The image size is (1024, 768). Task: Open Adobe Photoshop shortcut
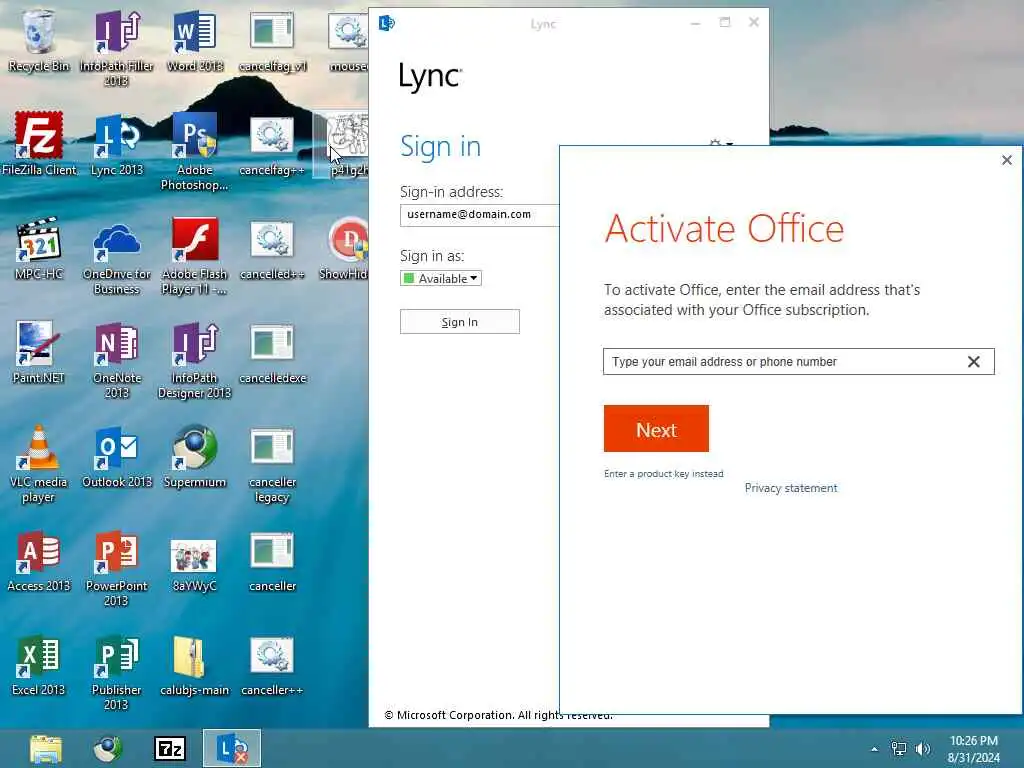coord(194,152)
